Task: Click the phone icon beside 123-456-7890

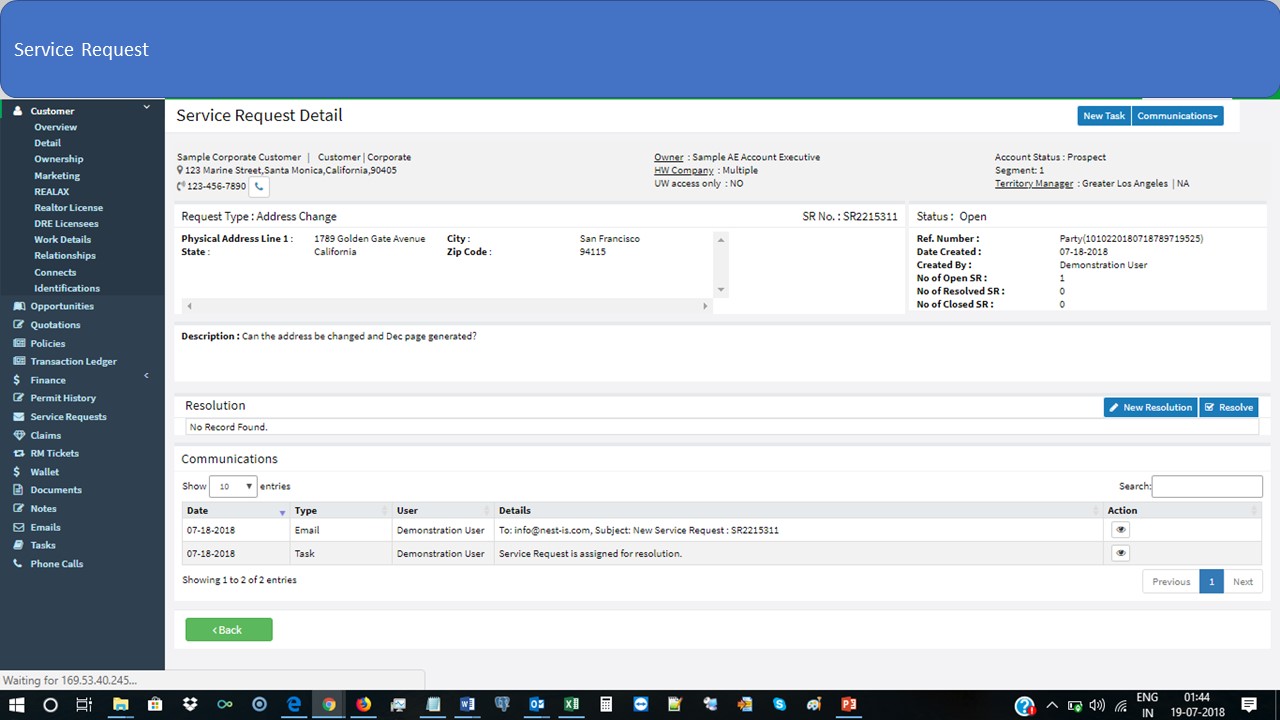Action: tap(259, 187)
